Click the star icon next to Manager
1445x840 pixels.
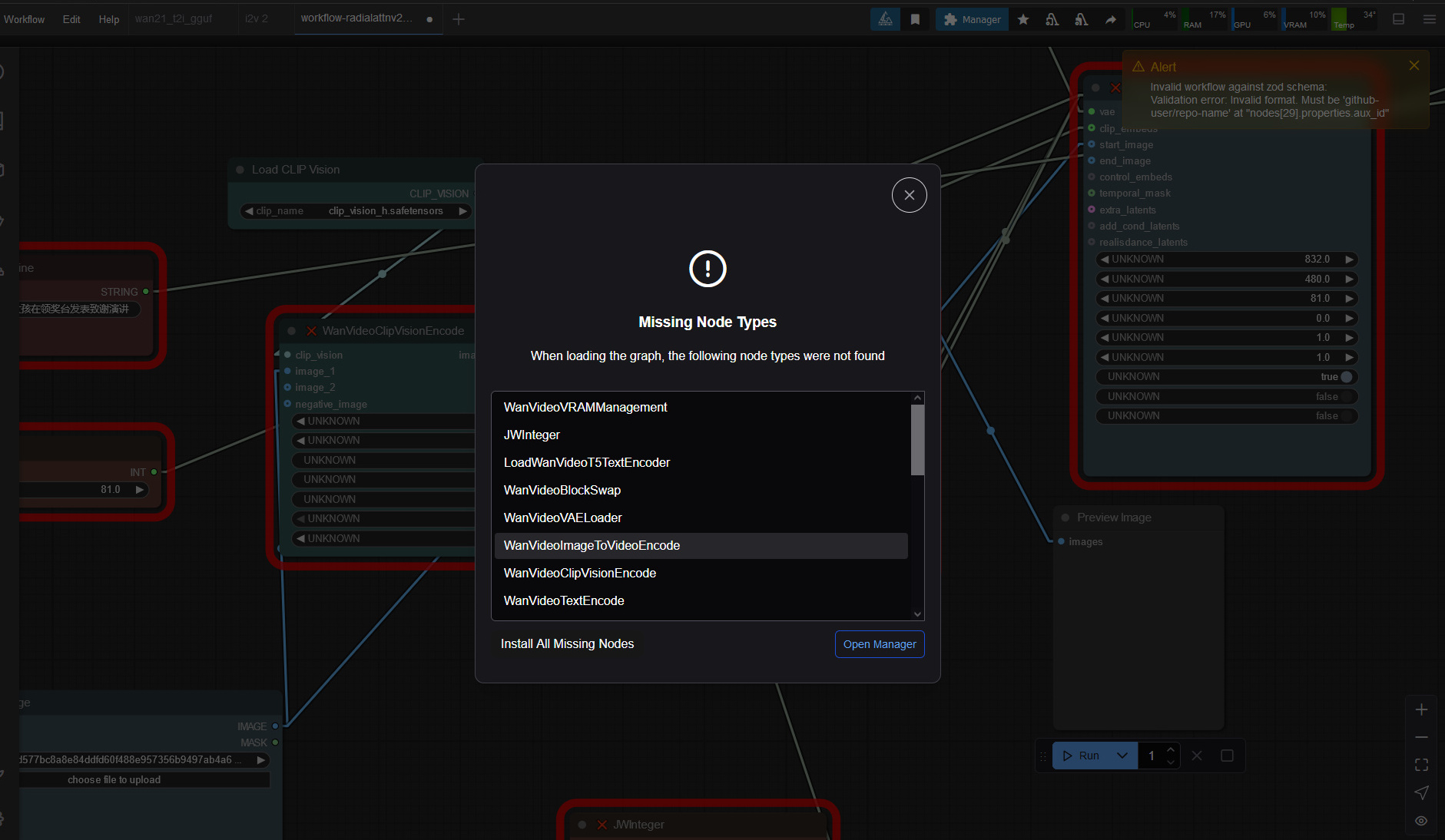(x=1023, y=19)
